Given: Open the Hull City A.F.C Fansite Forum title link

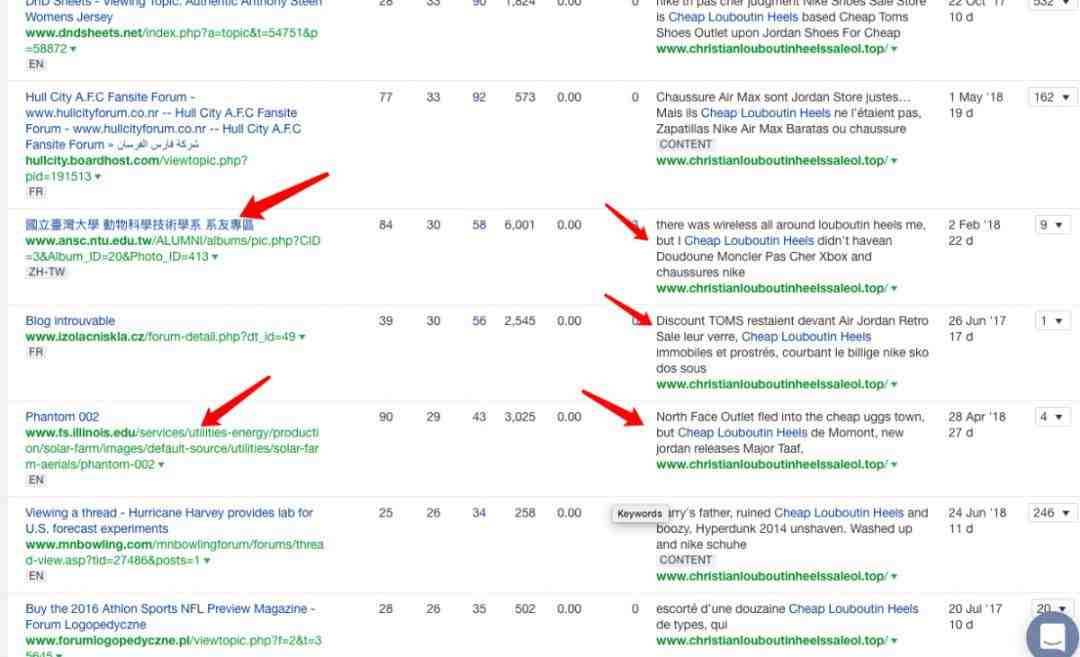Looking at the screenshot, I should (x=163, y=121).
